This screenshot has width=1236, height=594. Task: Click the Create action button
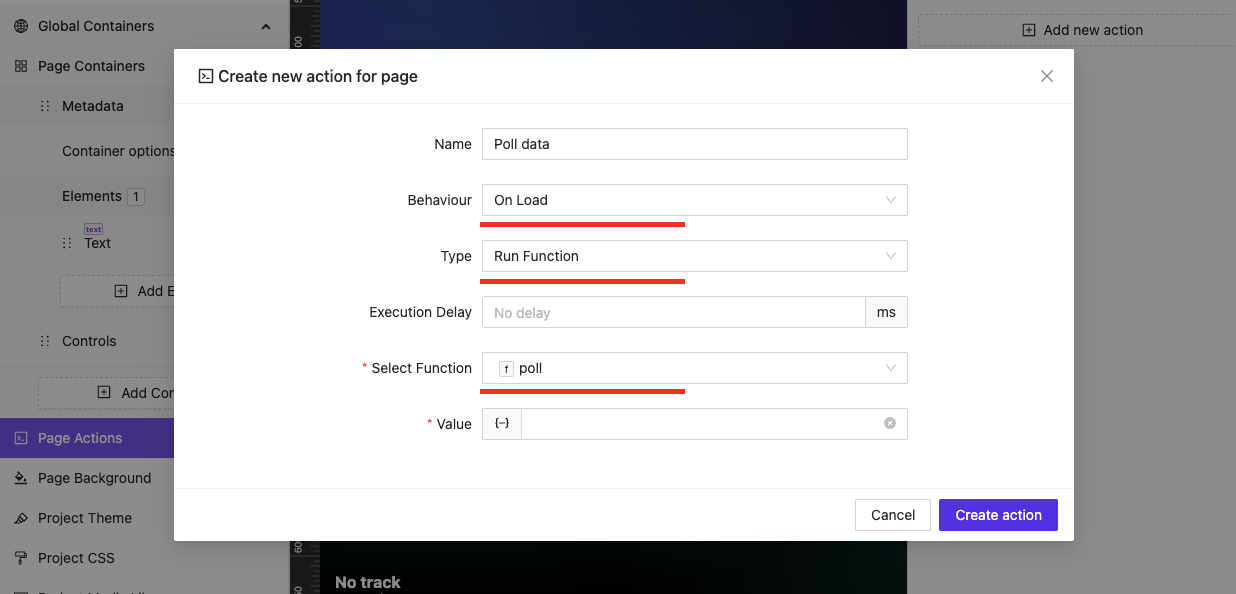(x=998, y=515)
